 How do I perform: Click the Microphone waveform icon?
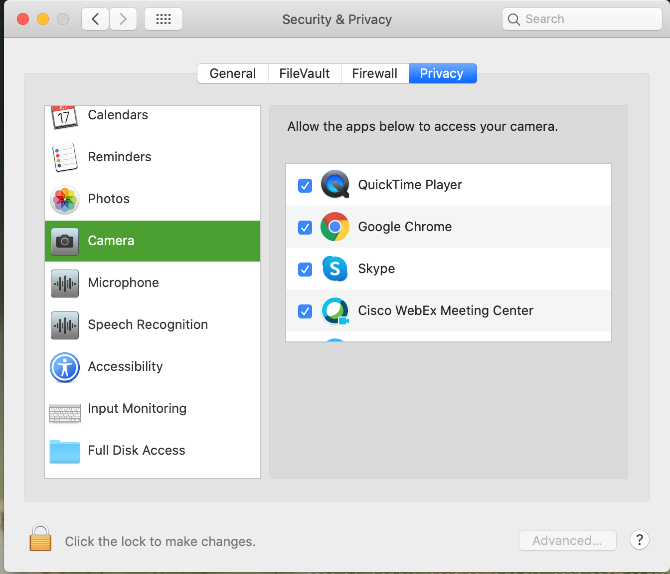(65, 283)
